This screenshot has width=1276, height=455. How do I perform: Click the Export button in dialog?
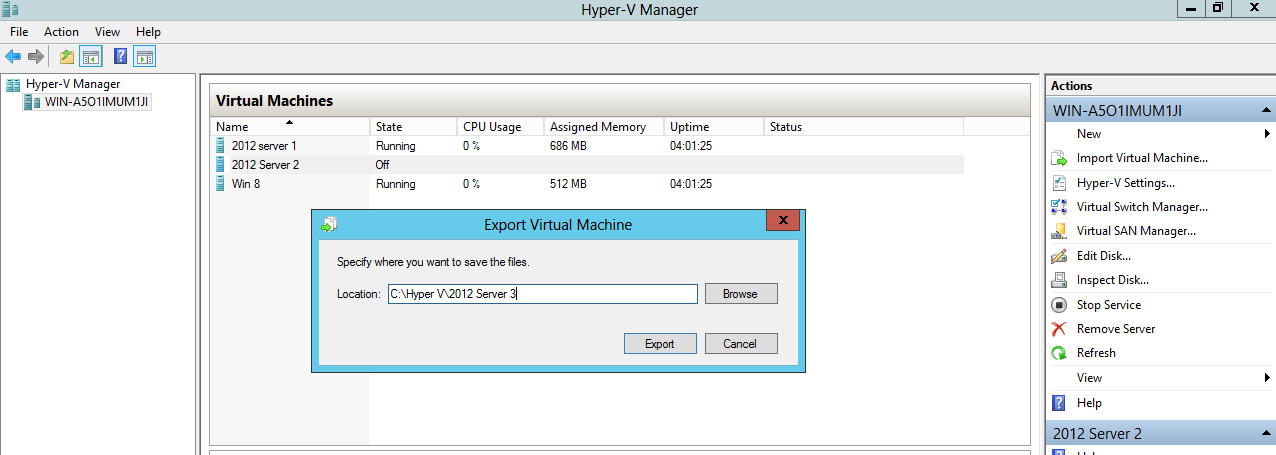tap(659, 343)
